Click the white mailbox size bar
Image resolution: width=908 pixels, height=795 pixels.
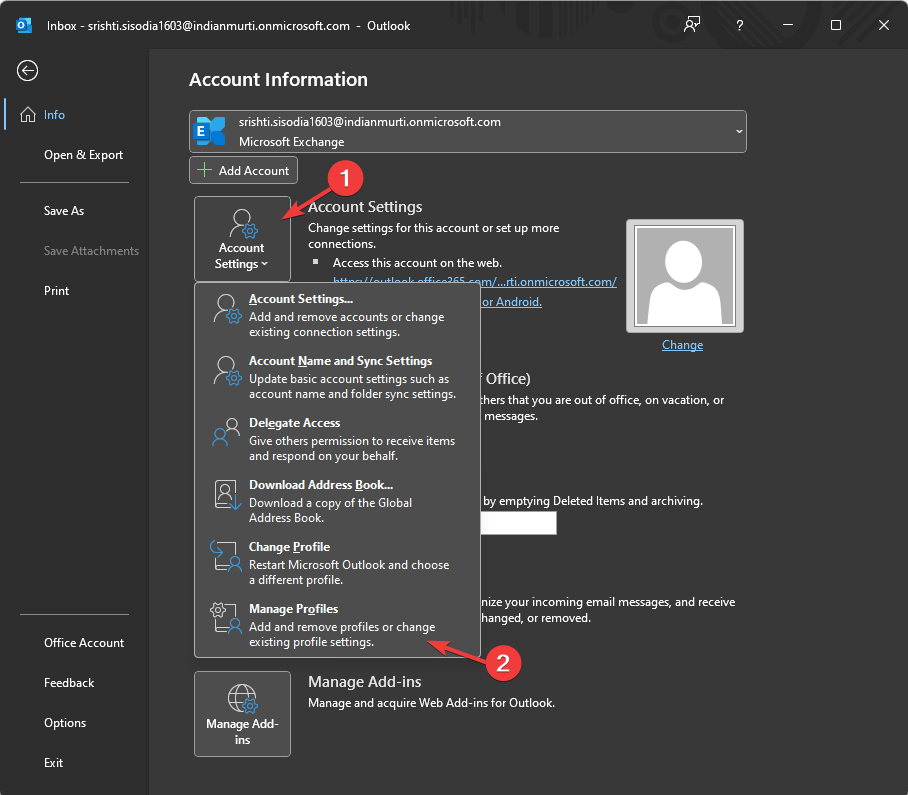[518, 523]
